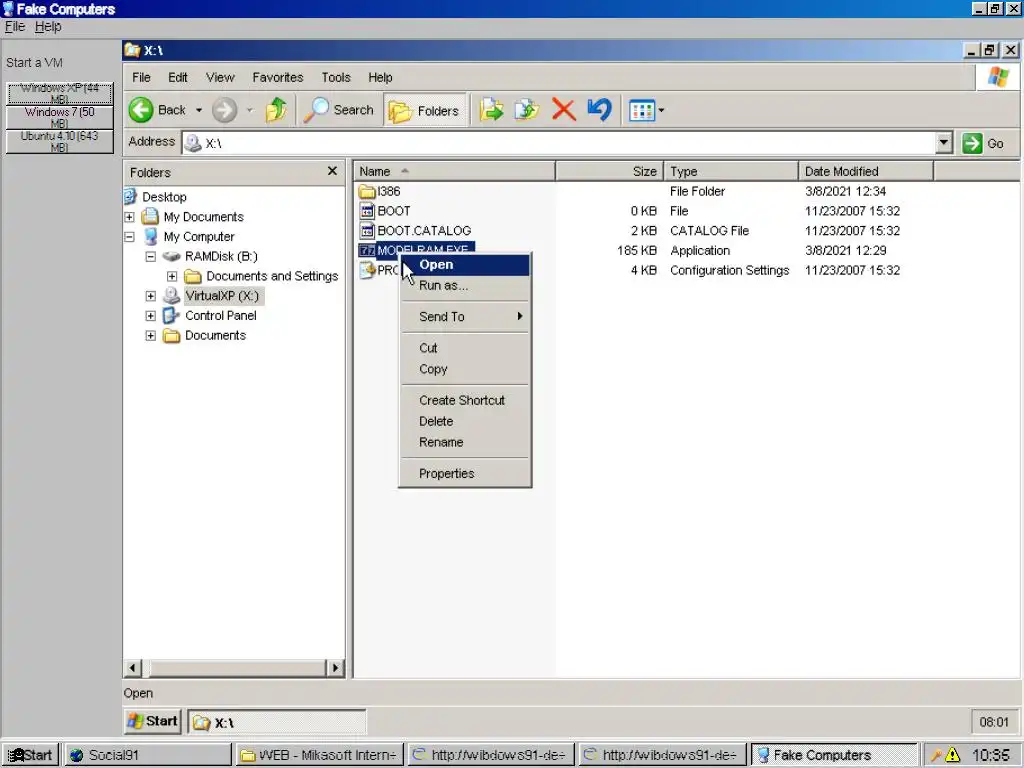Select the RAMDisk (B:) drive icon
Viewport: 1024px width, 768px height.
coord(171,256)
